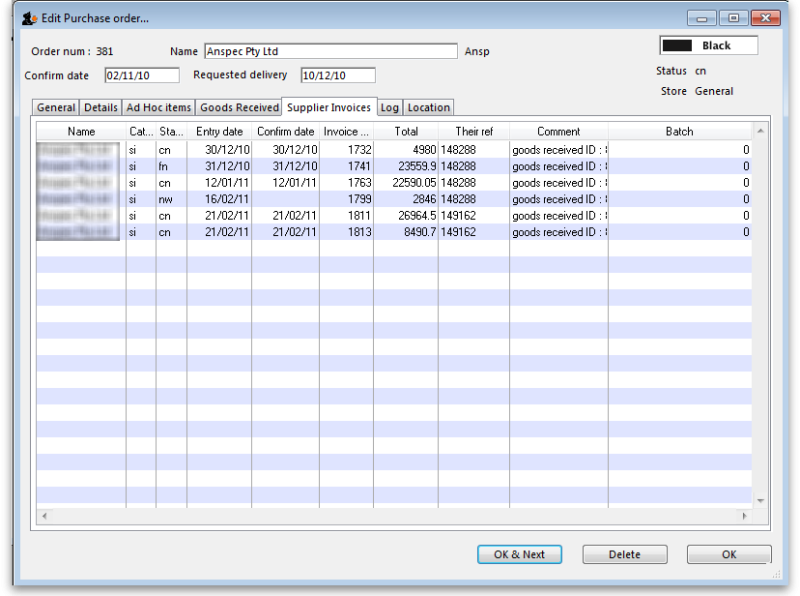Image resolution: width=800 pixels, height=596 pixels.
Task: Select the invoice row numbered 1813
Action: point(400,232)
